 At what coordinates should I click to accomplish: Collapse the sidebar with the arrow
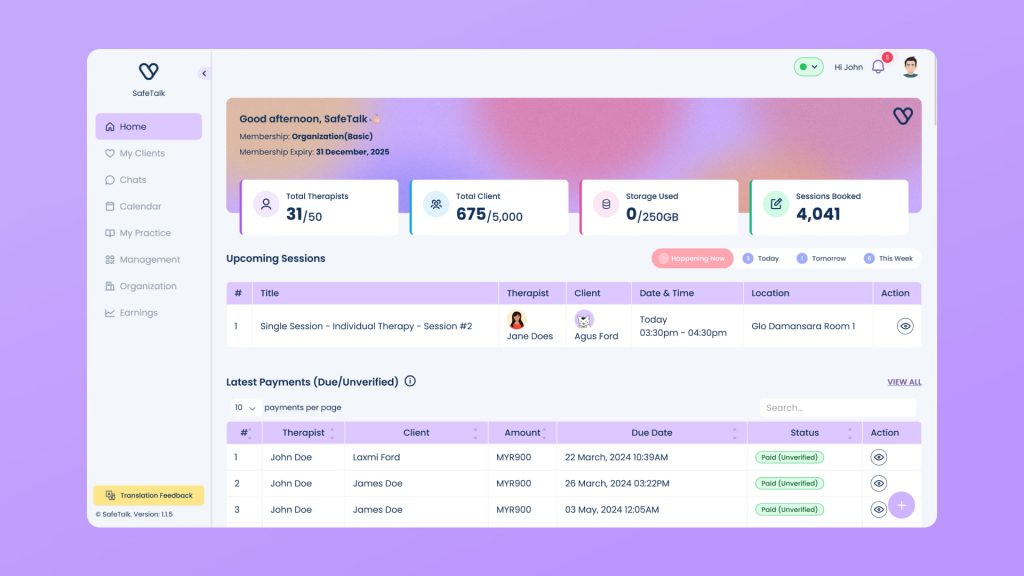click(x=204, y=73)
